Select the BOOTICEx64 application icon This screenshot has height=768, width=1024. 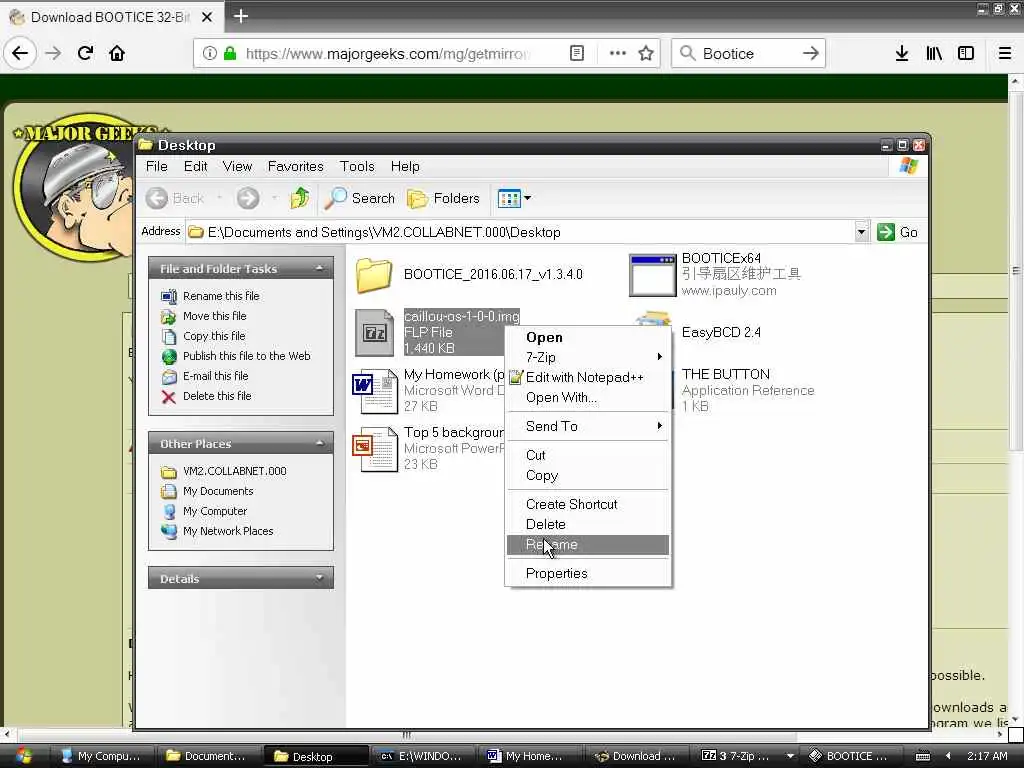(652, 275)
